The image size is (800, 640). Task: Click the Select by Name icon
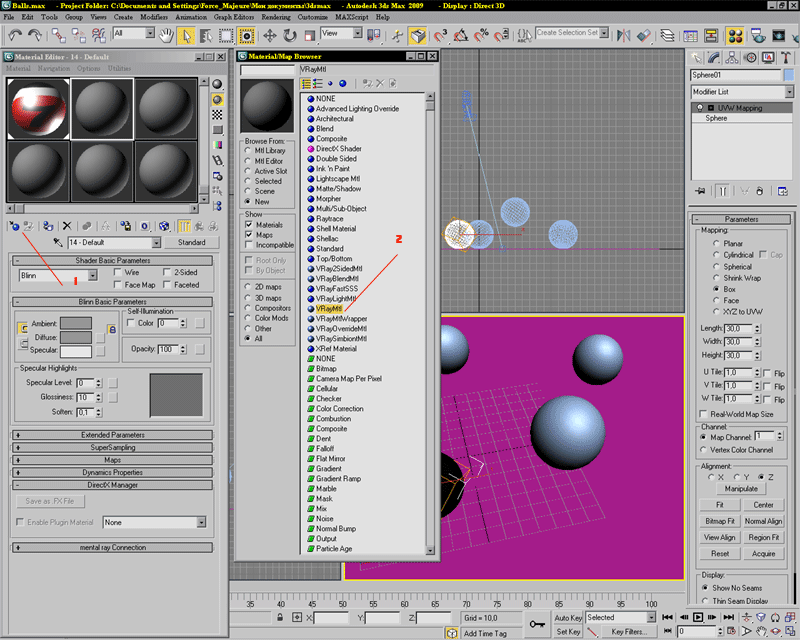coord(206,35)
